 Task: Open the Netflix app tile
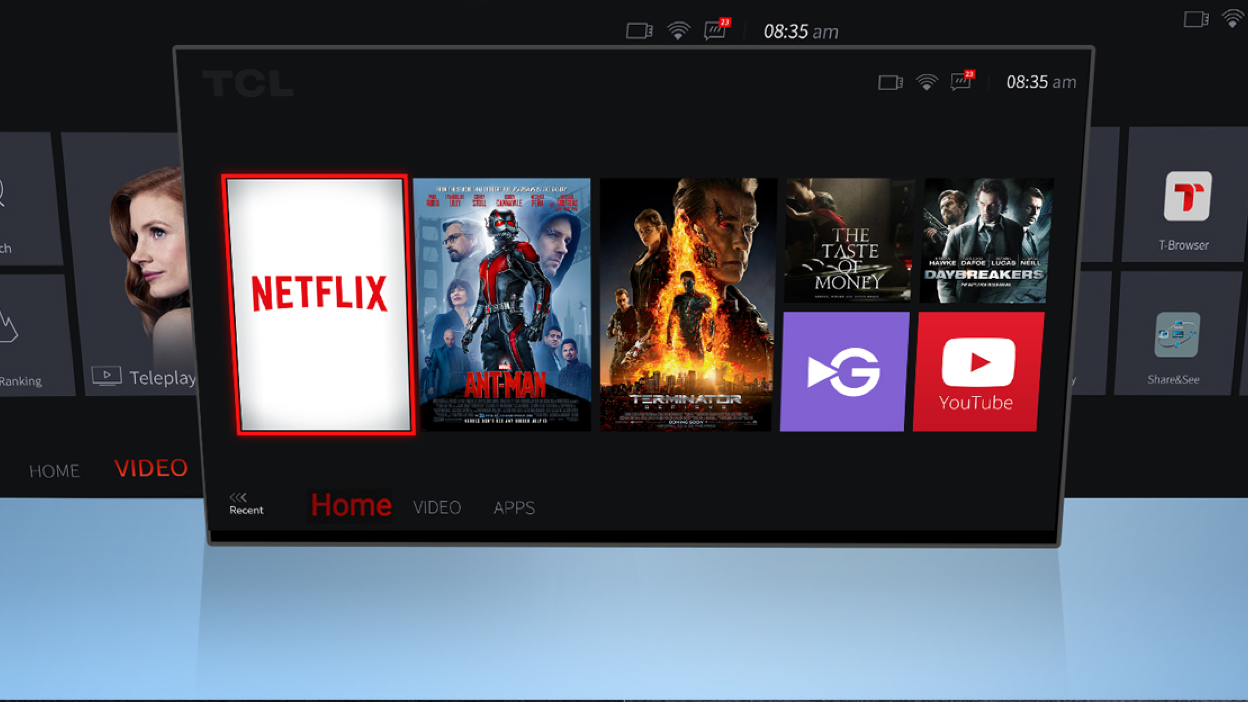[318, 304]
